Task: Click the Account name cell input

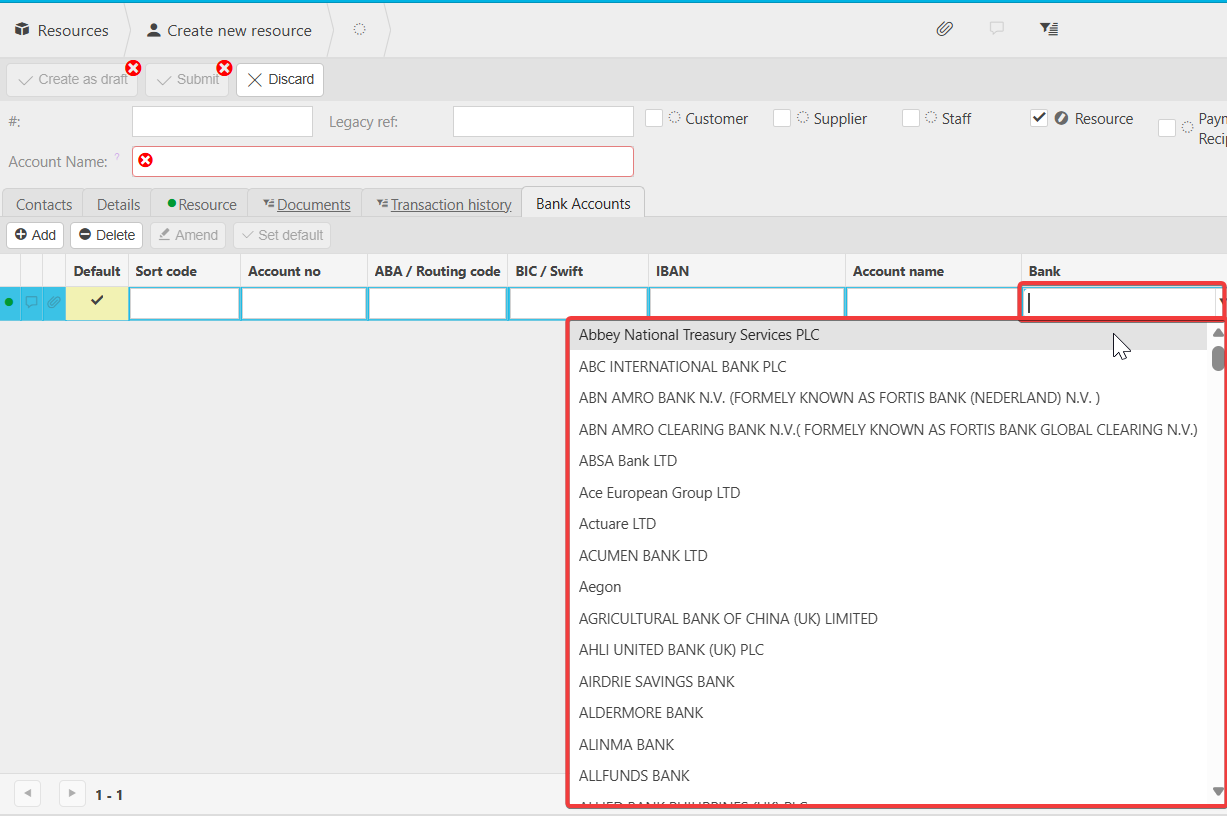Action: (x=932, y=303)
